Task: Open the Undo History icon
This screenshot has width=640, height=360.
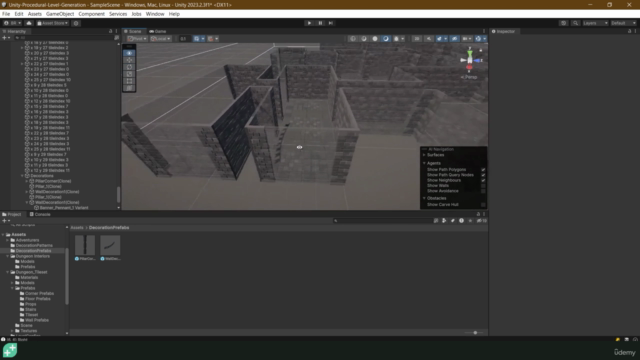Action: point(564,23)
